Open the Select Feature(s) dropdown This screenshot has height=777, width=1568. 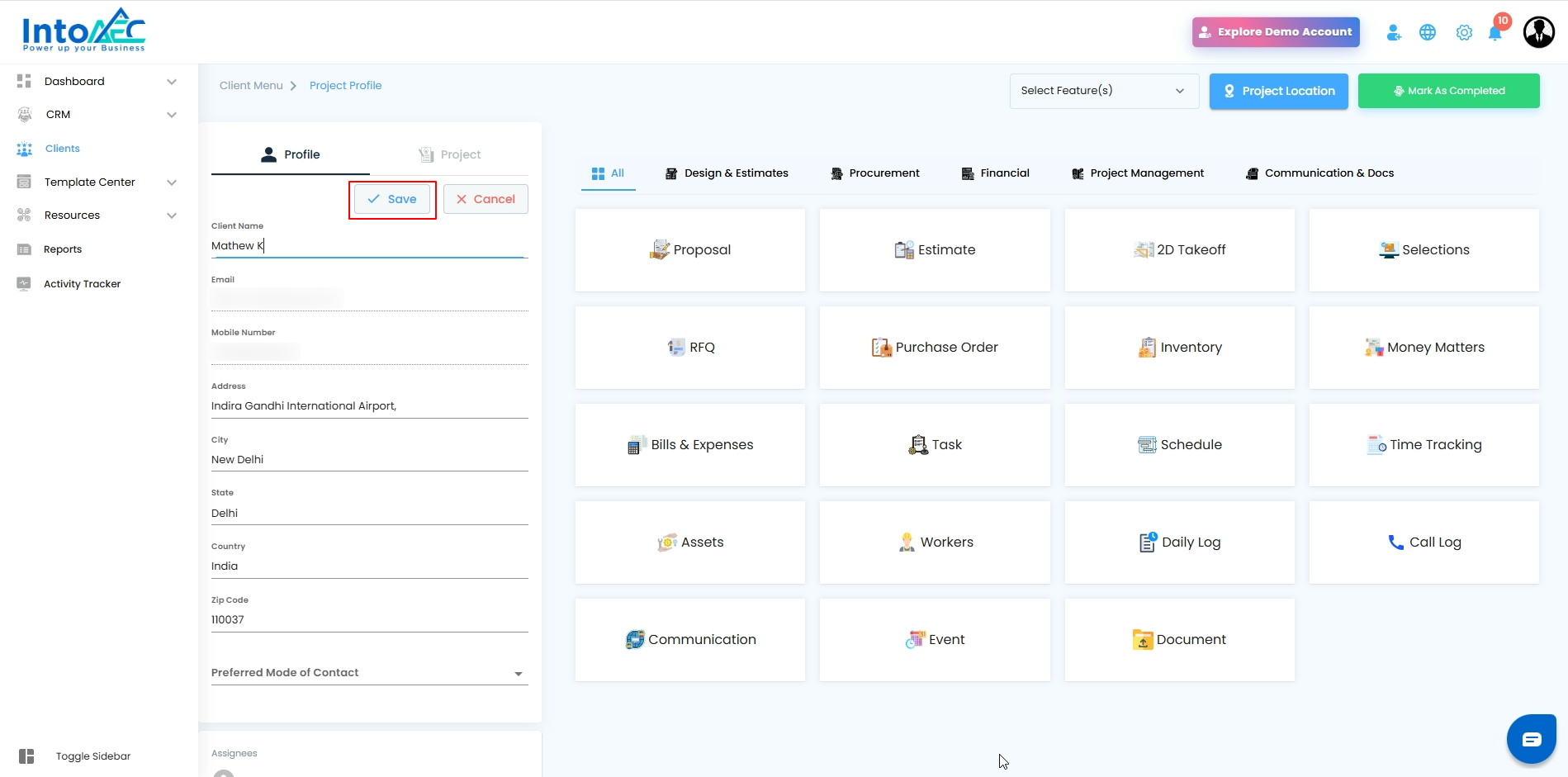point(1104,91)
